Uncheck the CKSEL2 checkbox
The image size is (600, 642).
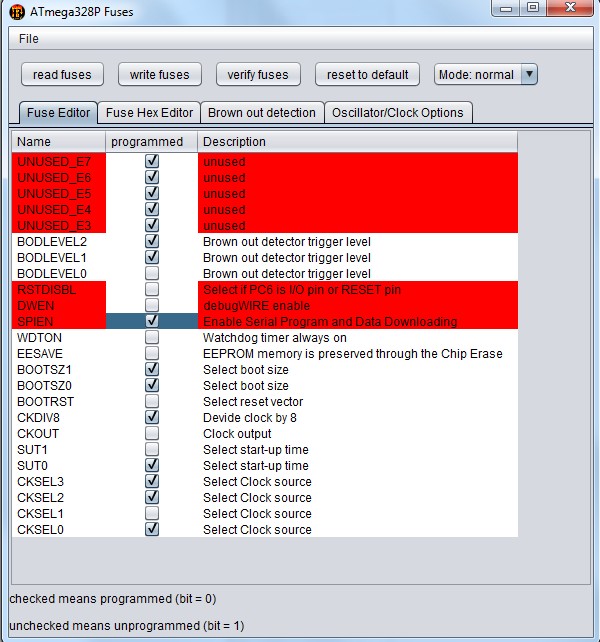[x=152, y=497]
